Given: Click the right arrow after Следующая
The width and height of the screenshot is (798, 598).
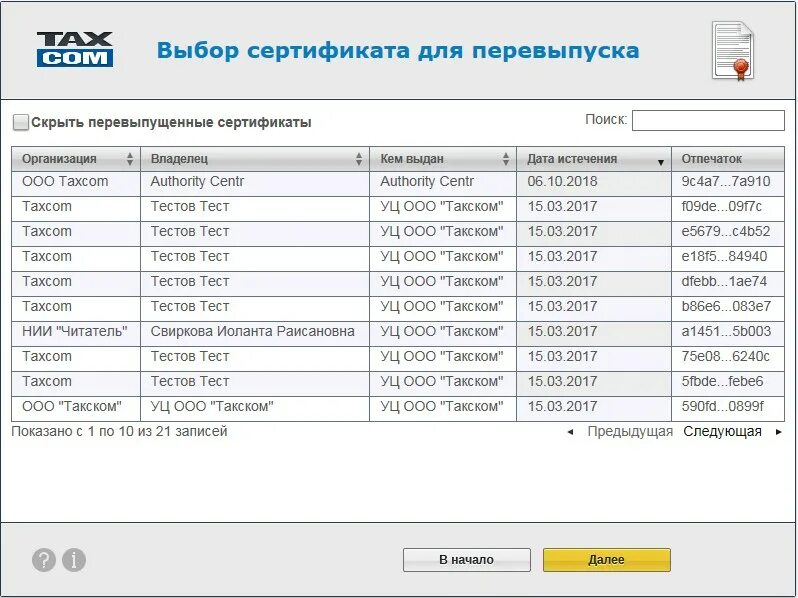Looking at the screenshot, I should pos(778,432).
